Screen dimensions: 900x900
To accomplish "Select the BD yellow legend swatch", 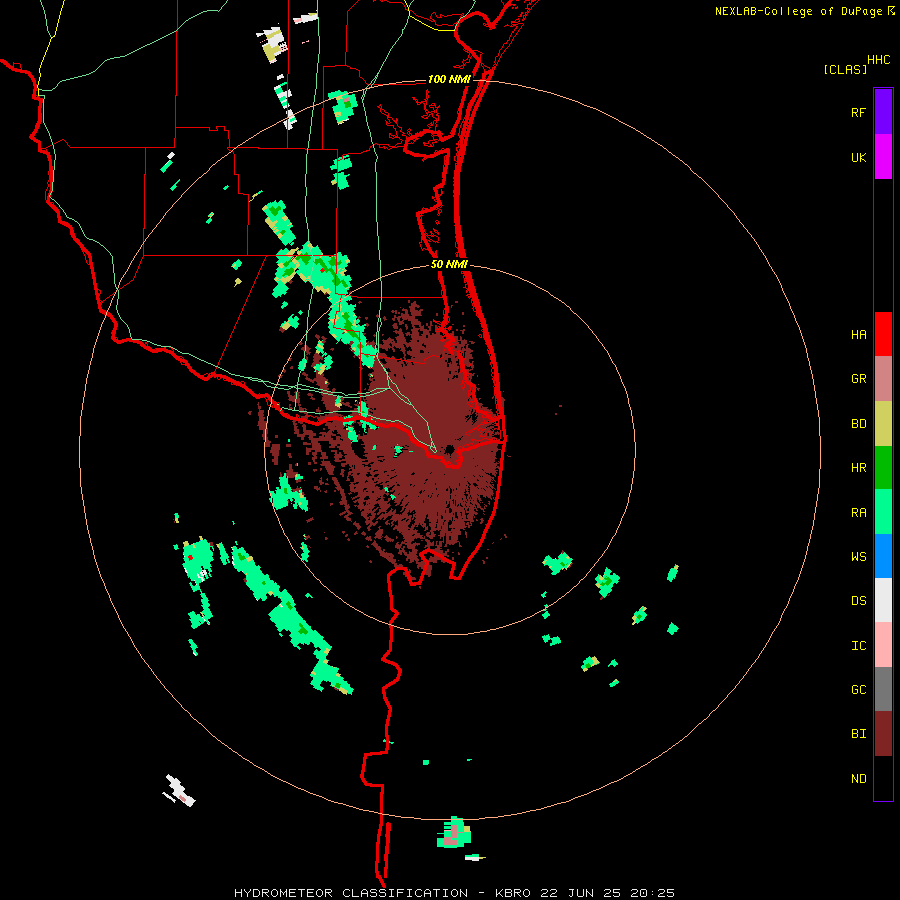I will pyautogui.click(x=883, y=423).
